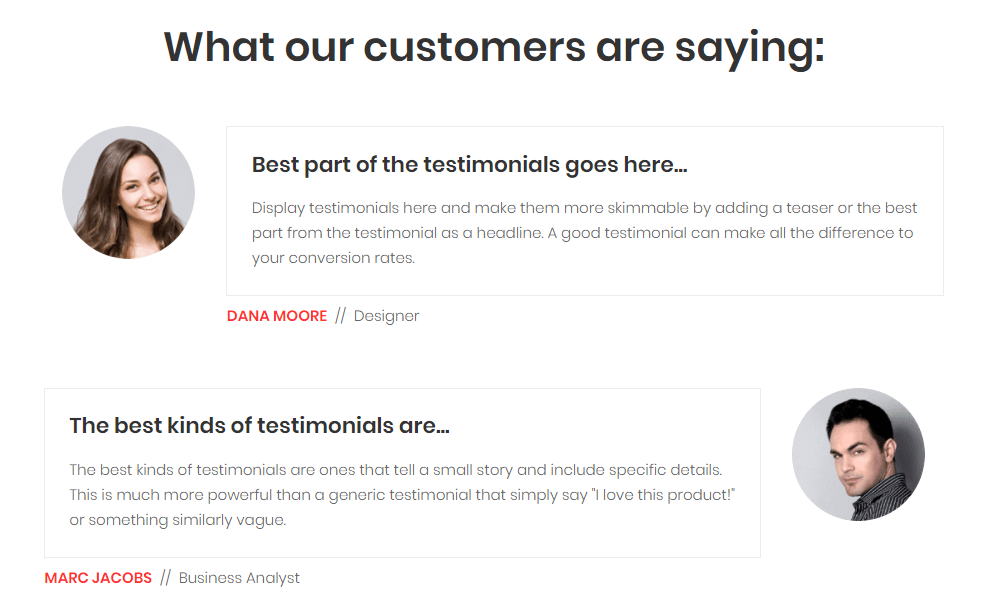Click the double-slash separator after DANA MOORE
1005x614 pixels.
(340, 316)
